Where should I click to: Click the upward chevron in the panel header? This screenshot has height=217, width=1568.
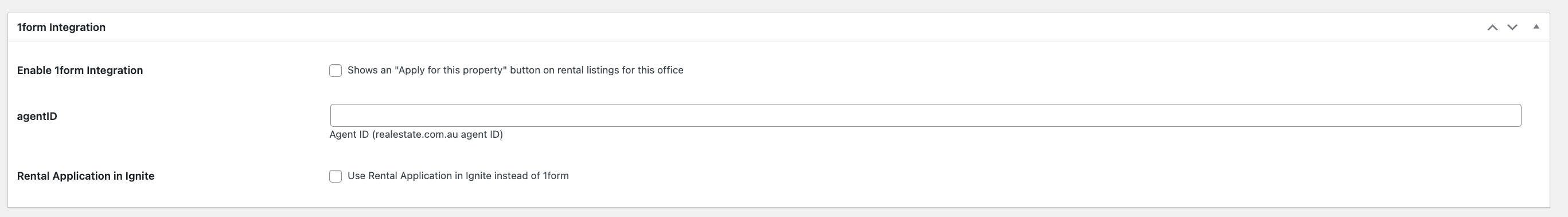pyautogui.click(x=1492, y=28)
